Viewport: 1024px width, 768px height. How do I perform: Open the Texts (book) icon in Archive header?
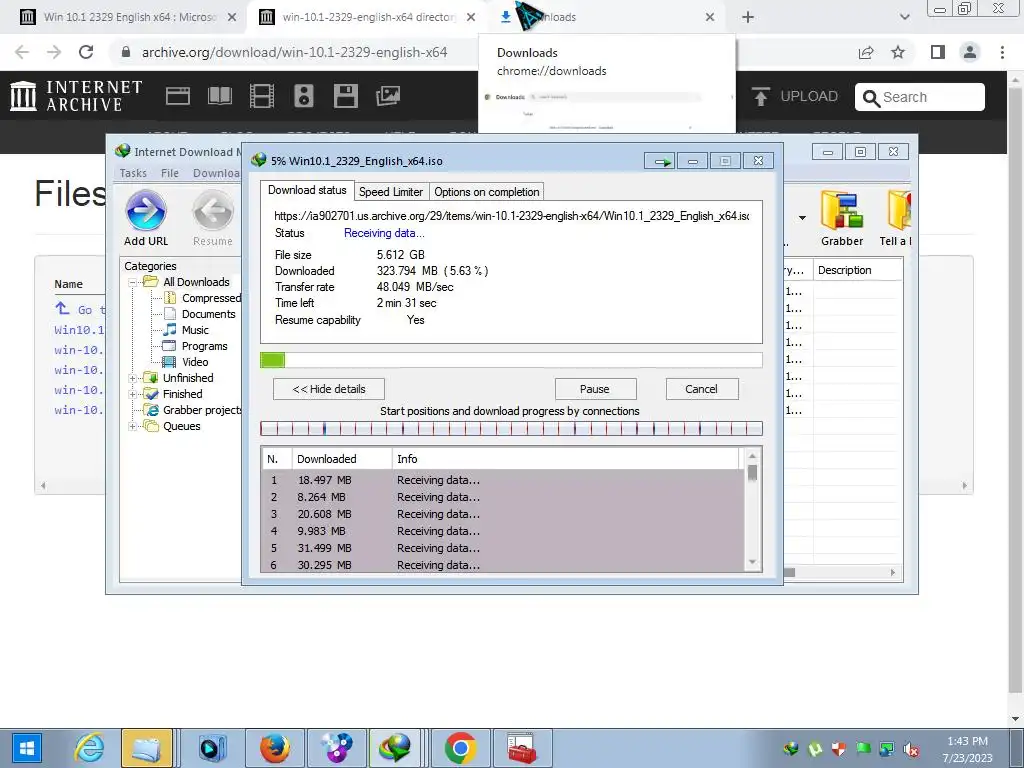(x=219, y=96)
